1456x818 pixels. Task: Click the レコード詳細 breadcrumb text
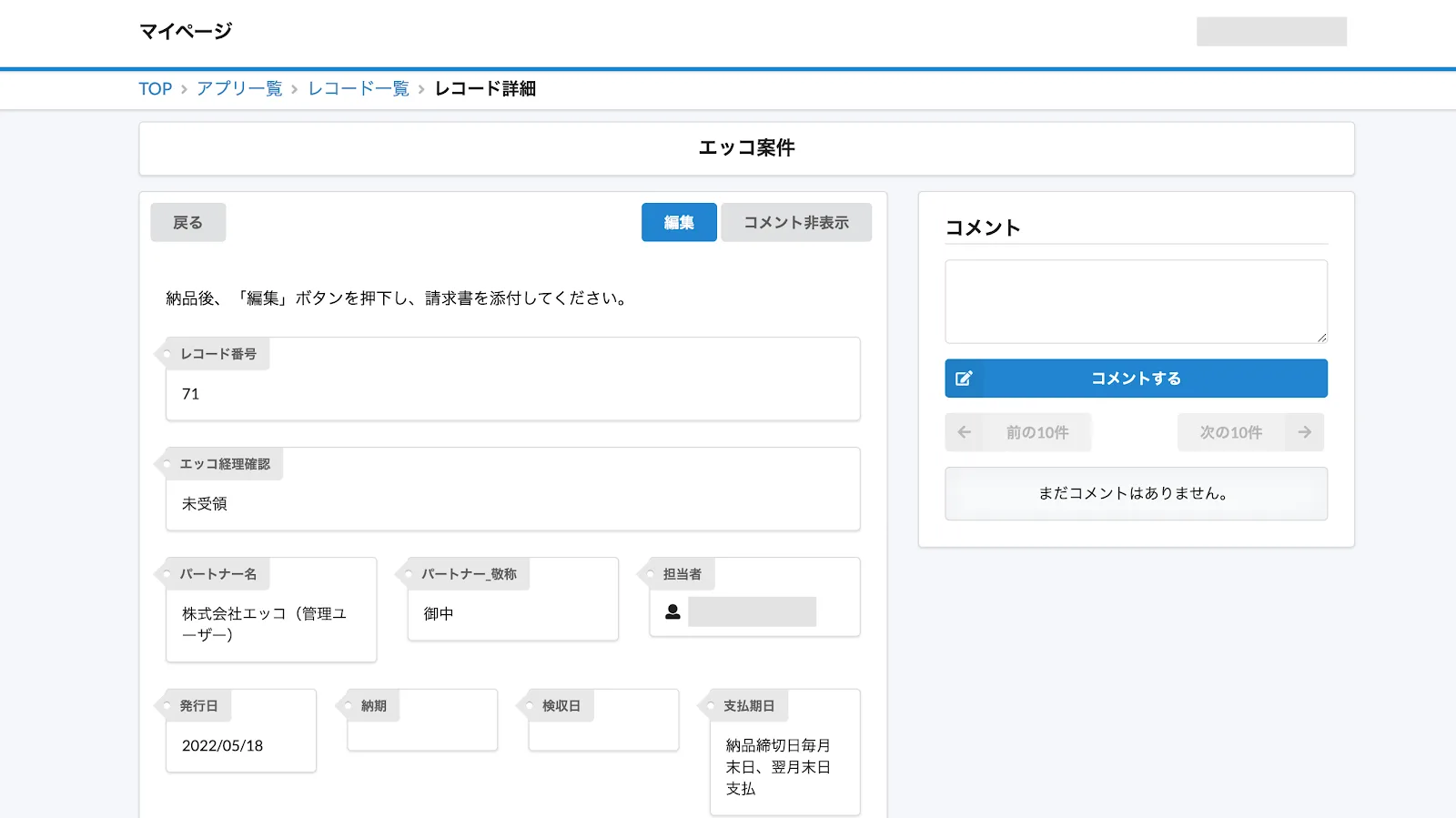[x=485, y=89]
